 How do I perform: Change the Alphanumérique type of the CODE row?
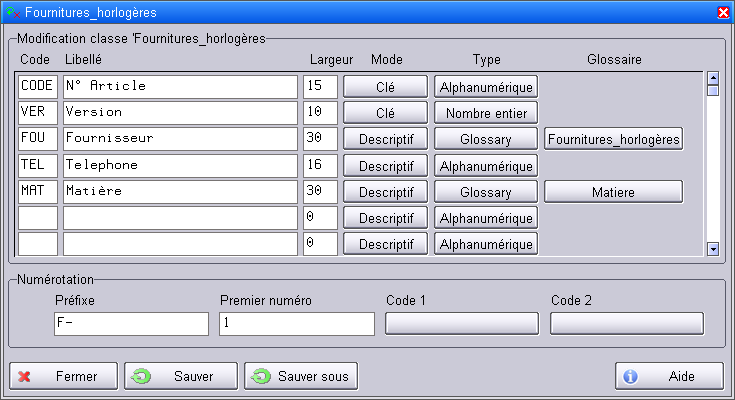[x=486, y=87]
